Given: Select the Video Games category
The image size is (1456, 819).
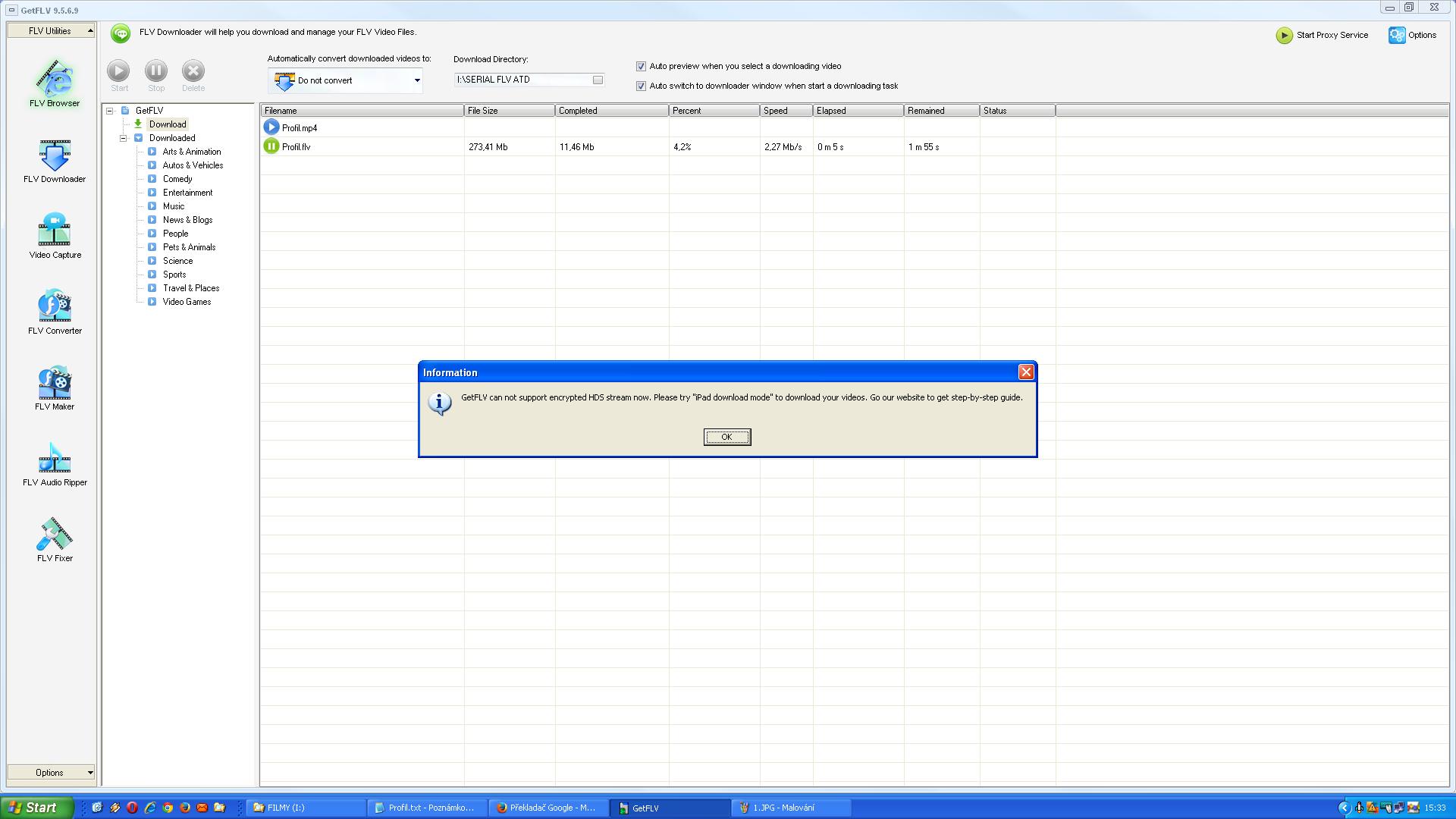Looking at the screenshot, I should 187,302.
